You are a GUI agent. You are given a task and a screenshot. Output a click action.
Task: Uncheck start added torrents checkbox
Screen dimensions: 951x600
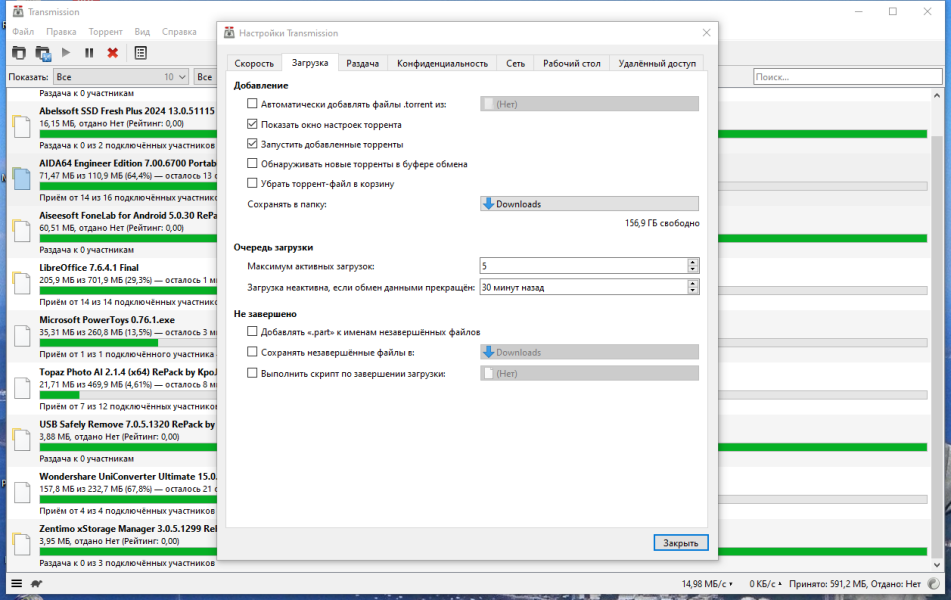[x=252, y=144]
